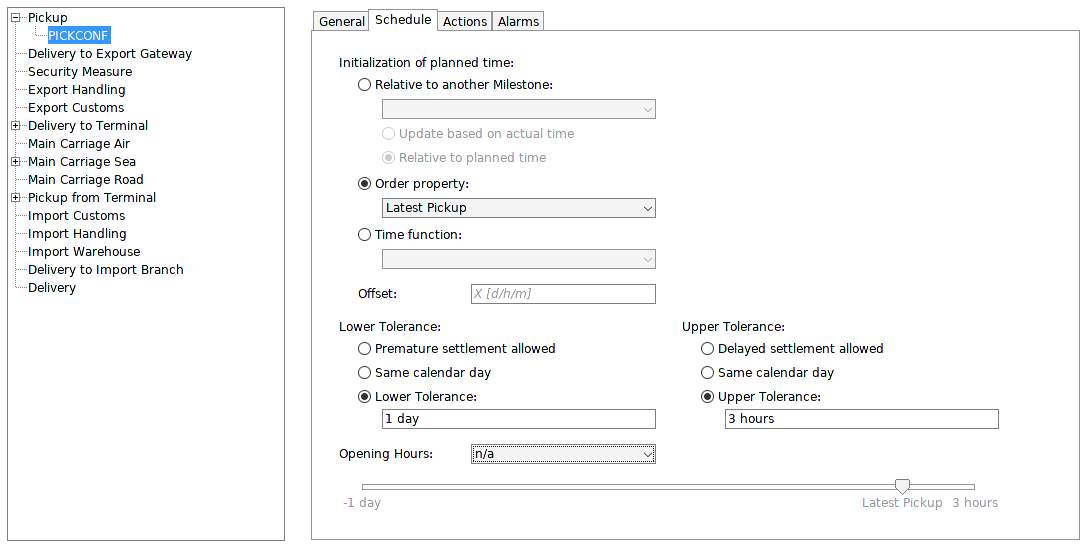Expand the Delivery to Terminal node
Screen dimensions: 1091x545
click(15, 126)
